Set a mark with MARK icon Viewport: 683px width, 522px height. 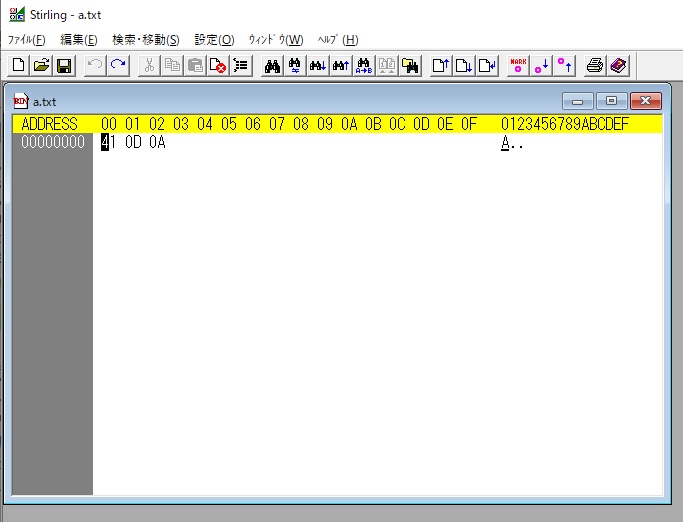point(518,66)
